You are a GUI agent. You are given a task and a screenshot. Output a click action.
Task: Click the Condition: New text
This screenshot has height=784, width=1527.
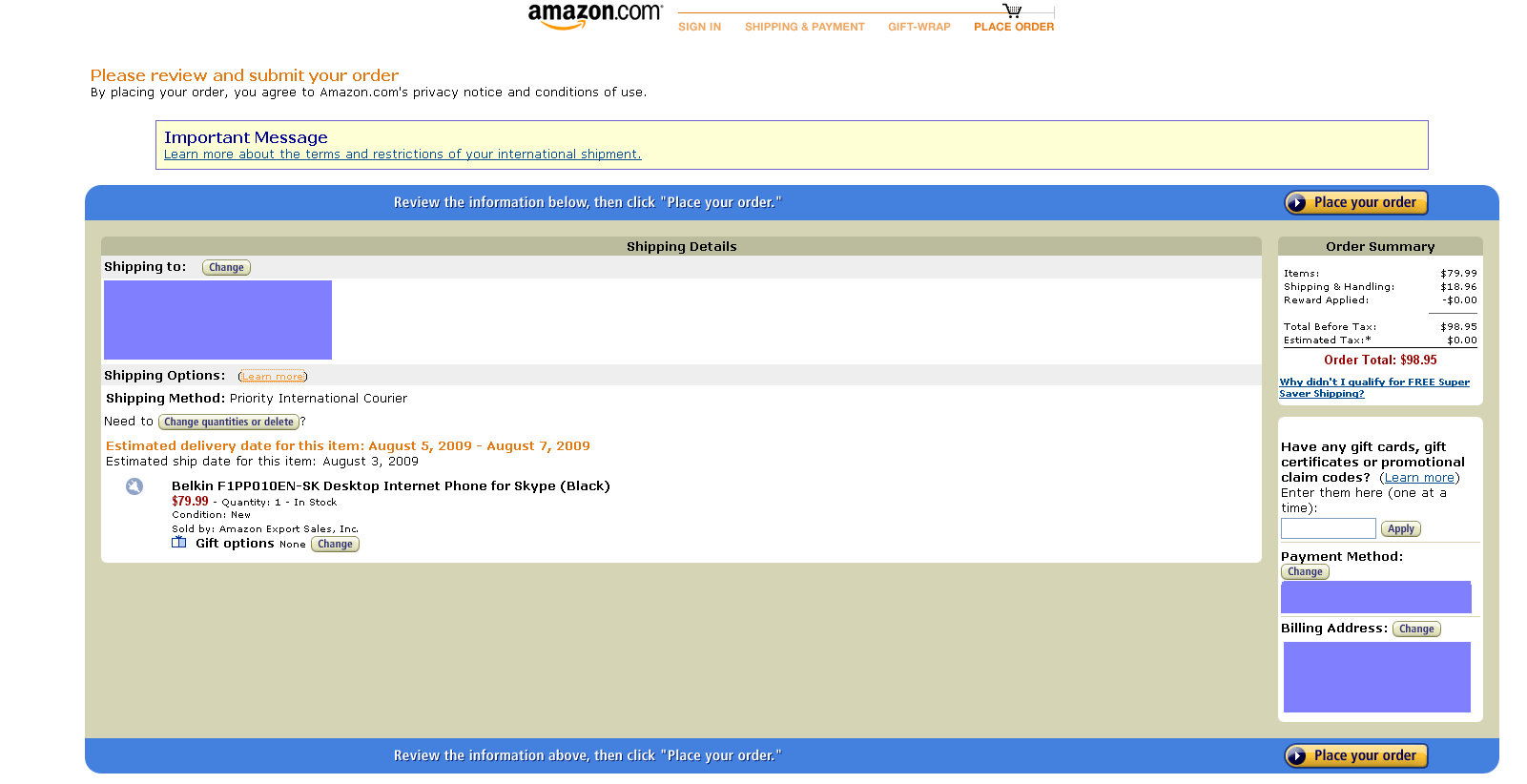click(x=211, y=514)
